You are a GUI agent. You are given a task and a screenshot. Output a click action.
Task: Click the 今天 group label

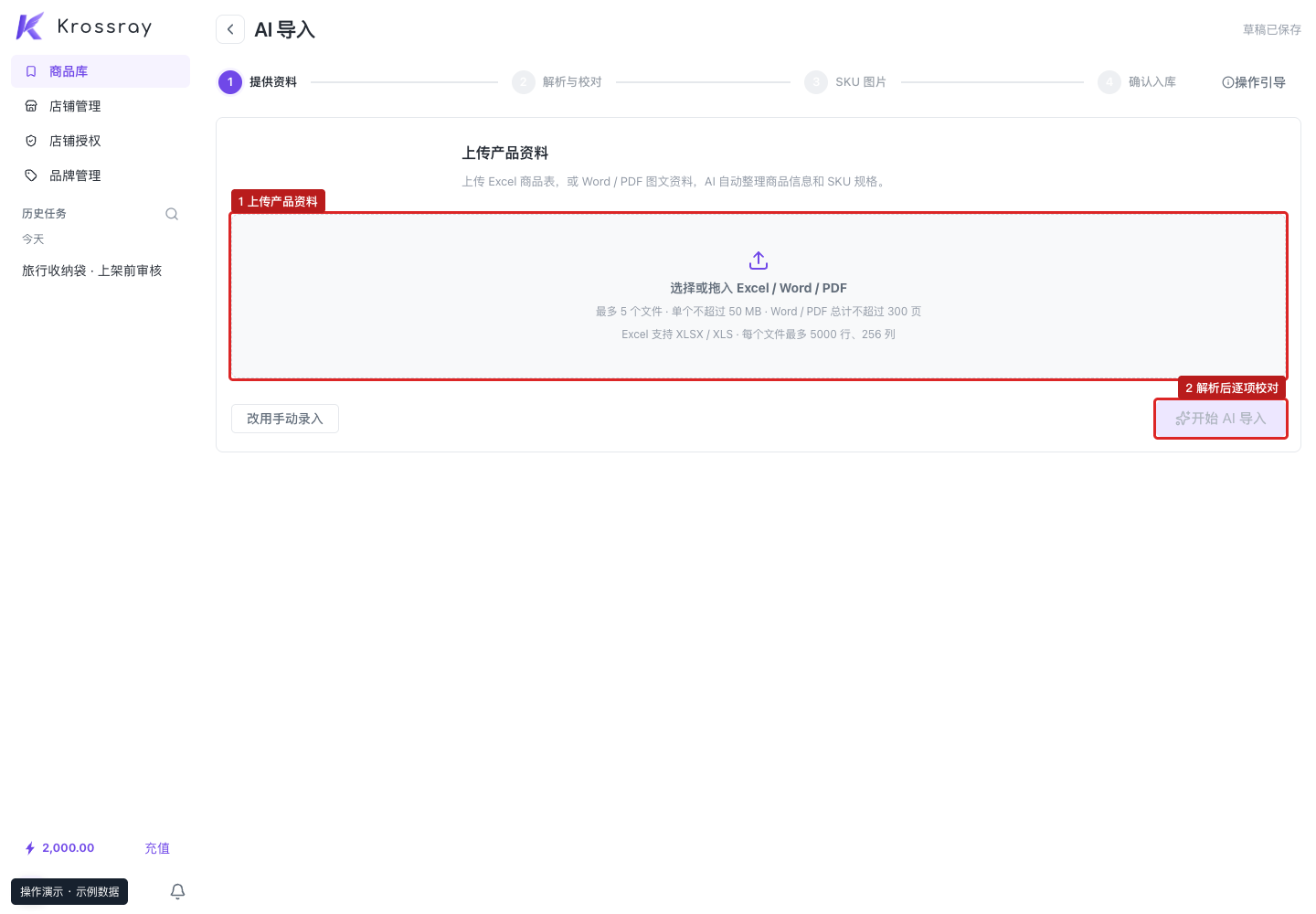33,239
